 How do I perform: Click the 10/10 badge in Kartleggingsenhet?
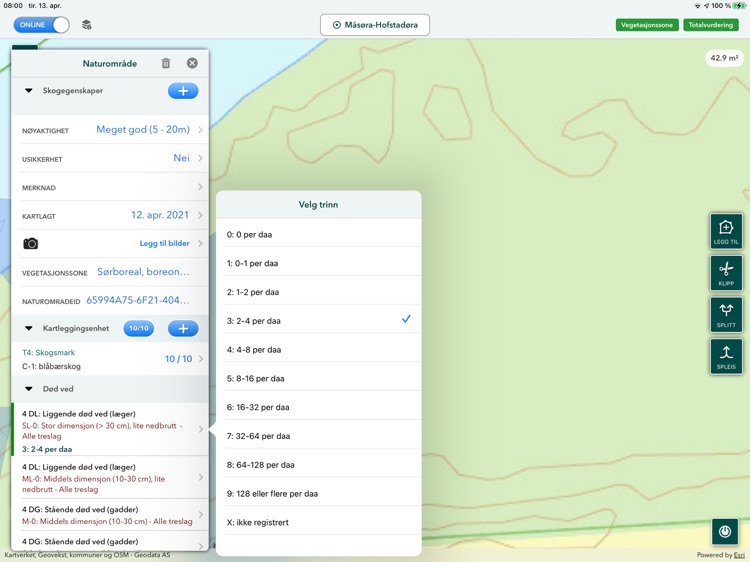tap(139, 329)
